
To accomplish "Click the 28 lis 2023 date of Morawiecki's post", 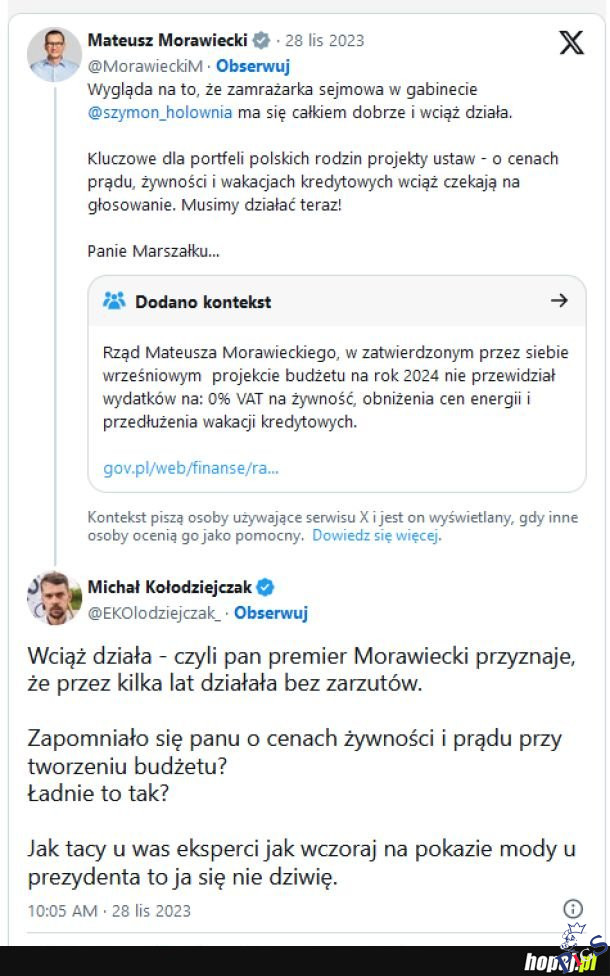I will click(324, 41).
